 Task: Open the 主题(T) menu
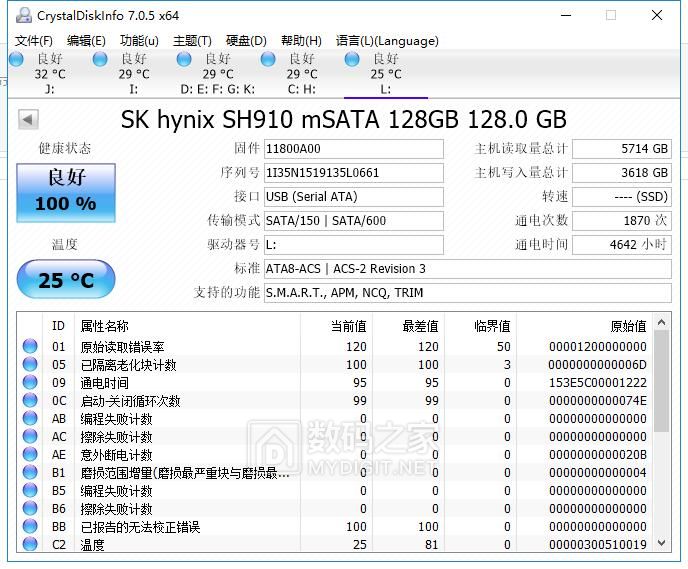point(192,41)
